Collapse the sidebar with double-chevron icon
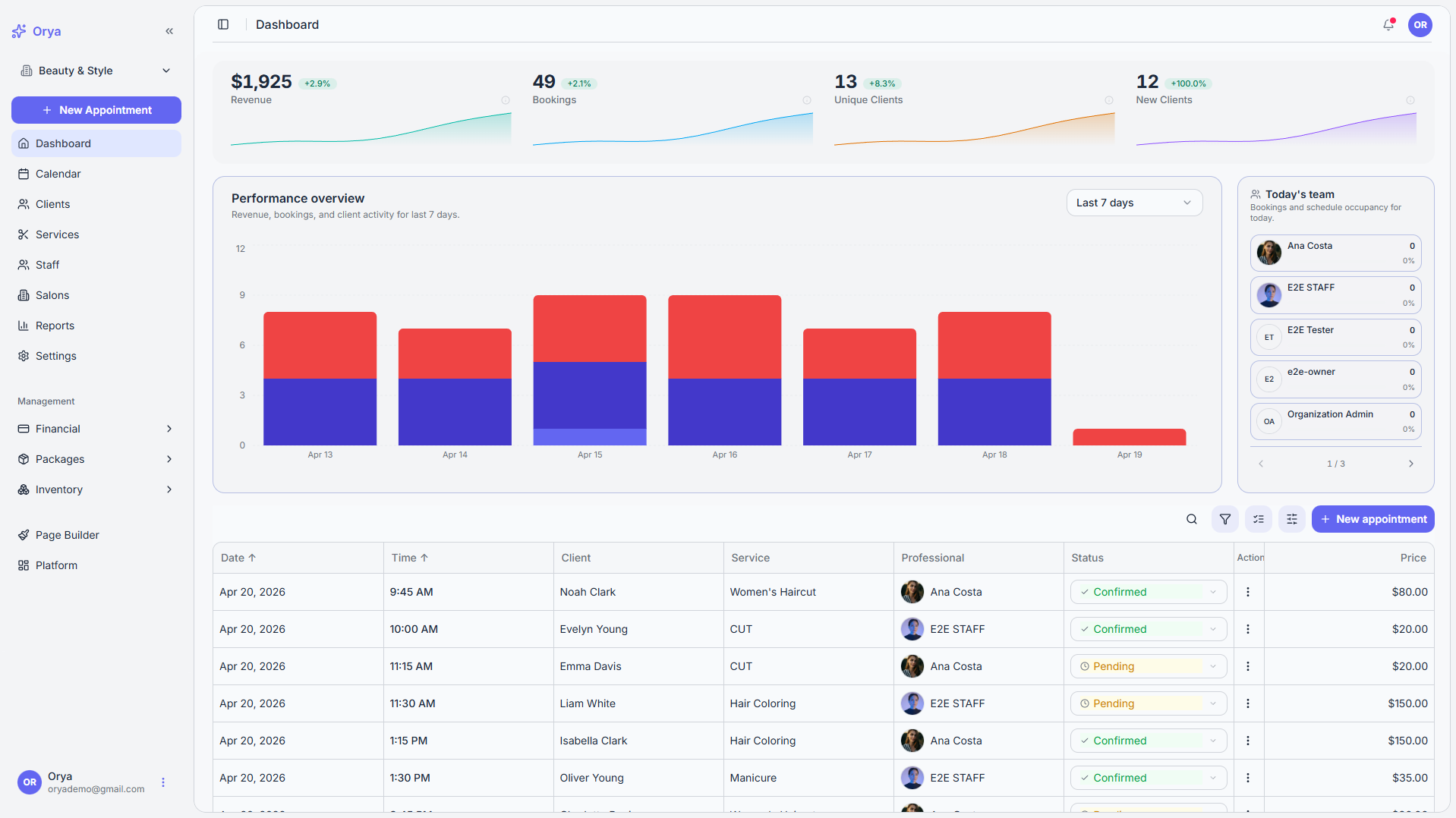Viewport: 1456px width, 818px height. 169,31
